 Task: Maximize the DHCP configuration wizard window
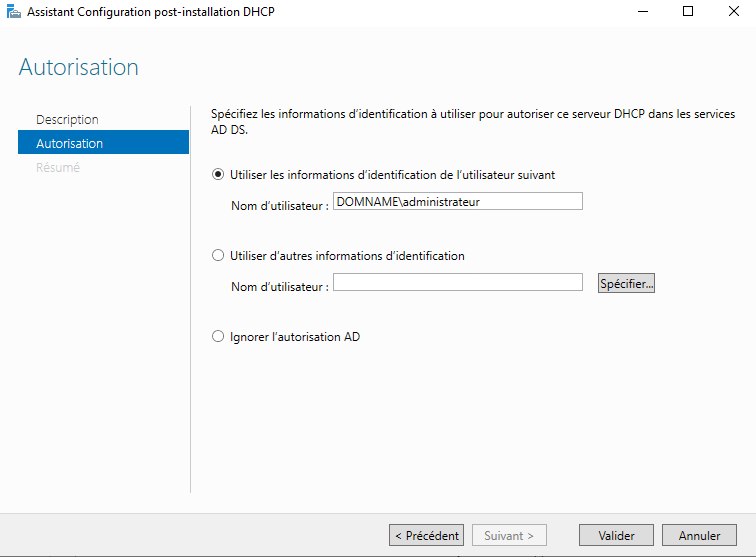[x=687, y=12]
